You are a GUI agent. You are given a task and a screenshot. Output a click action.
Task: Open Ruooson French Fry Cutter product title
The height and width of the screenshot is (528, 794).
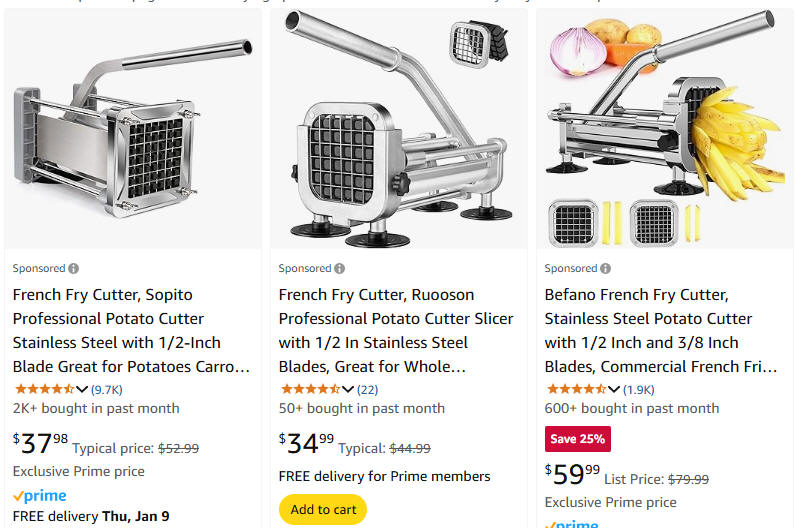396,331
